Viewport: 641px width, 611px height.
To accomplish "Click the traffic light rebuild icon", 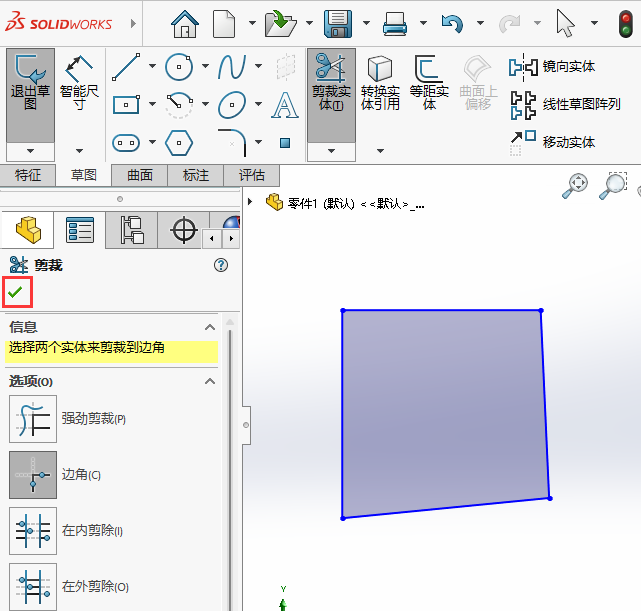I will (x=625, y=24).
